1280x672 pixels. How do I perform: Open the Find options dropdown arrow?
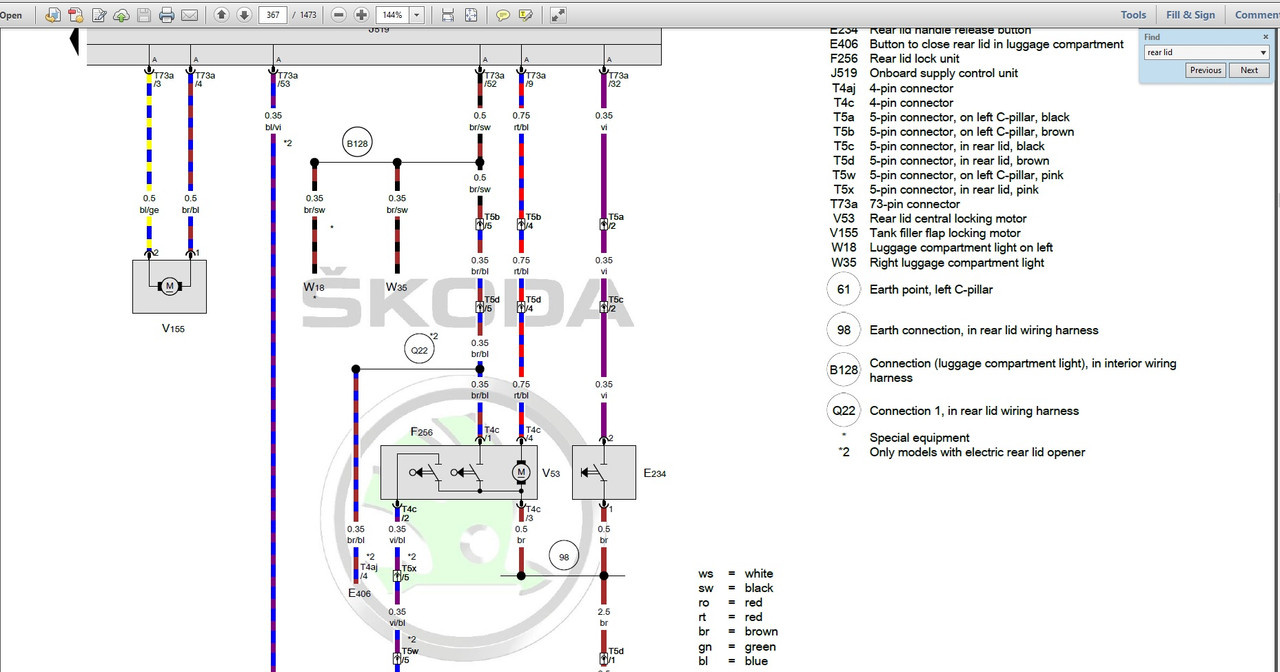(1265, 52)
